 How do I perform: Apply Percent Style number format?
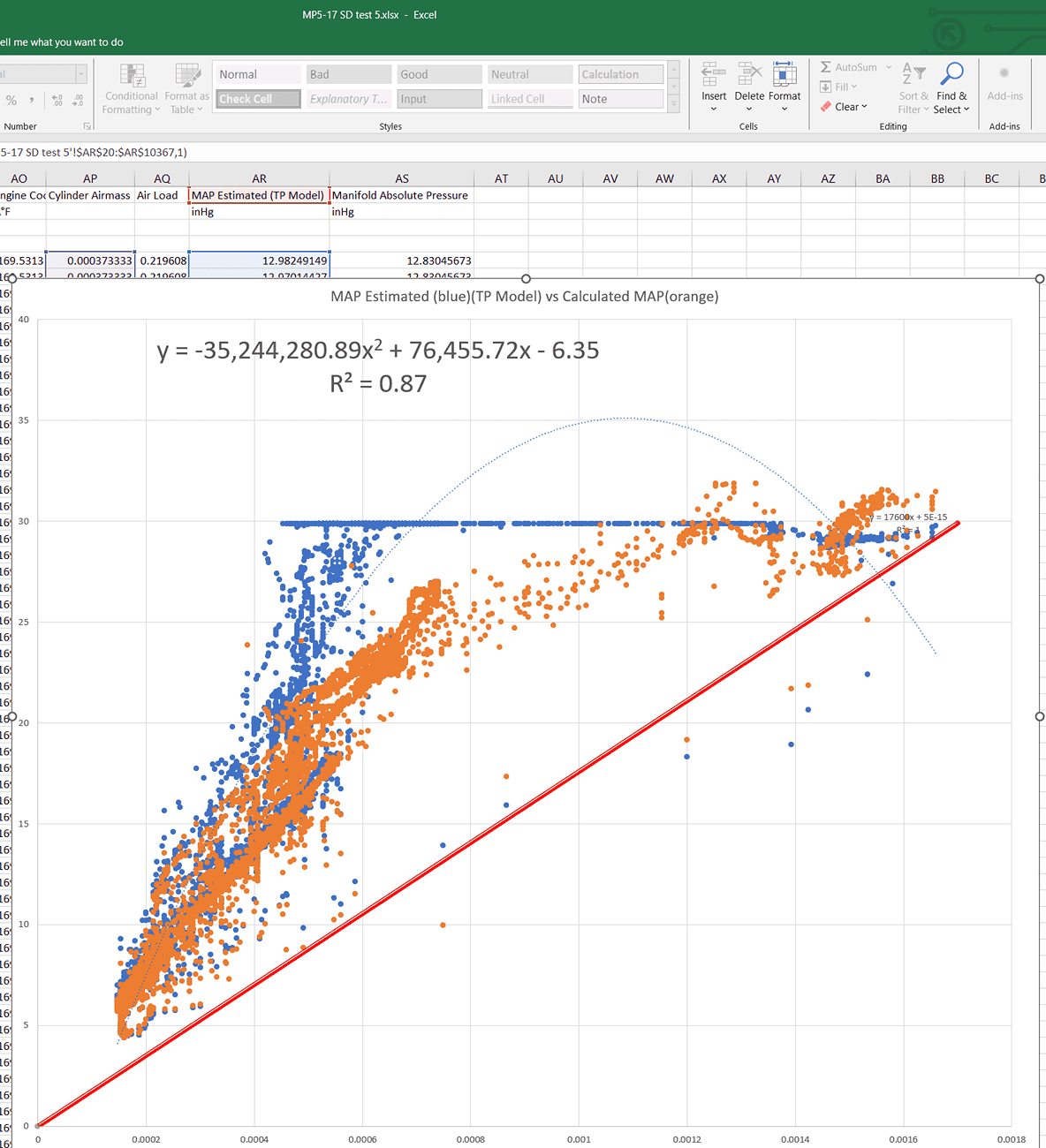pos(11,101)
